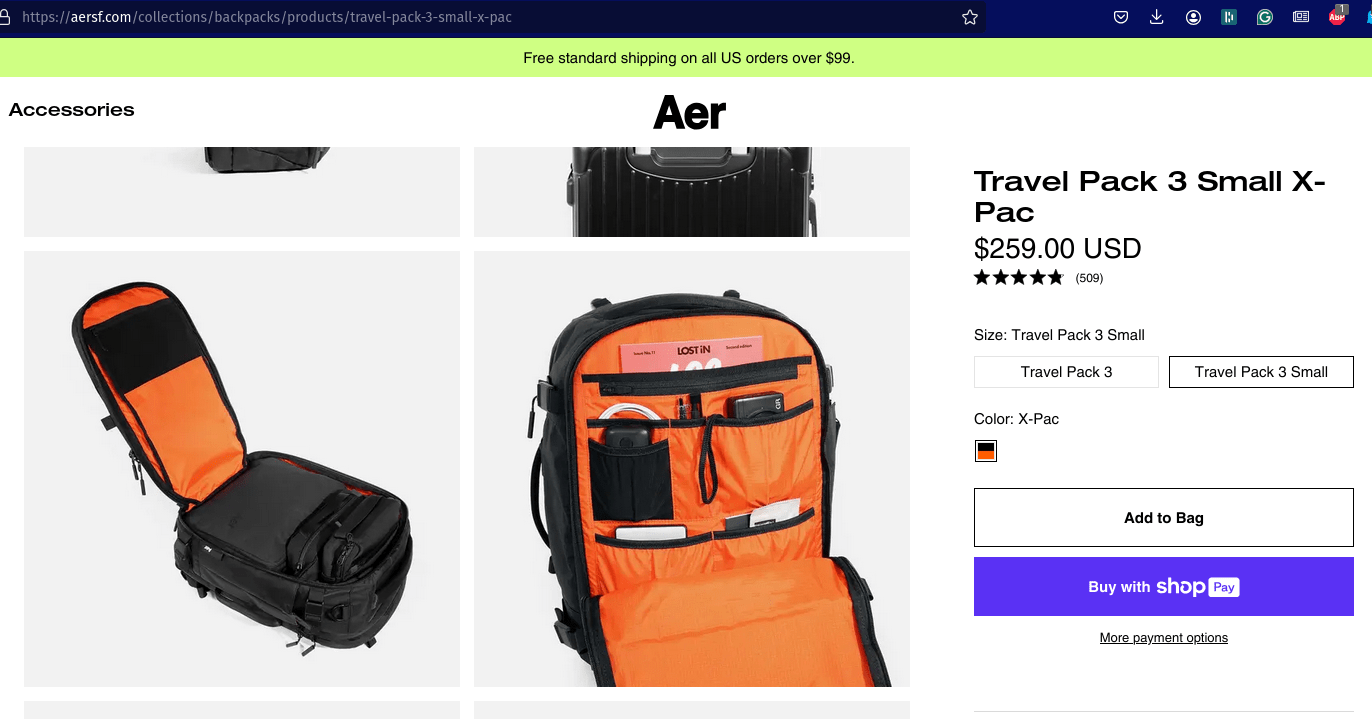
Task: Open More payment options link
Action: [x=1164, y=638]
